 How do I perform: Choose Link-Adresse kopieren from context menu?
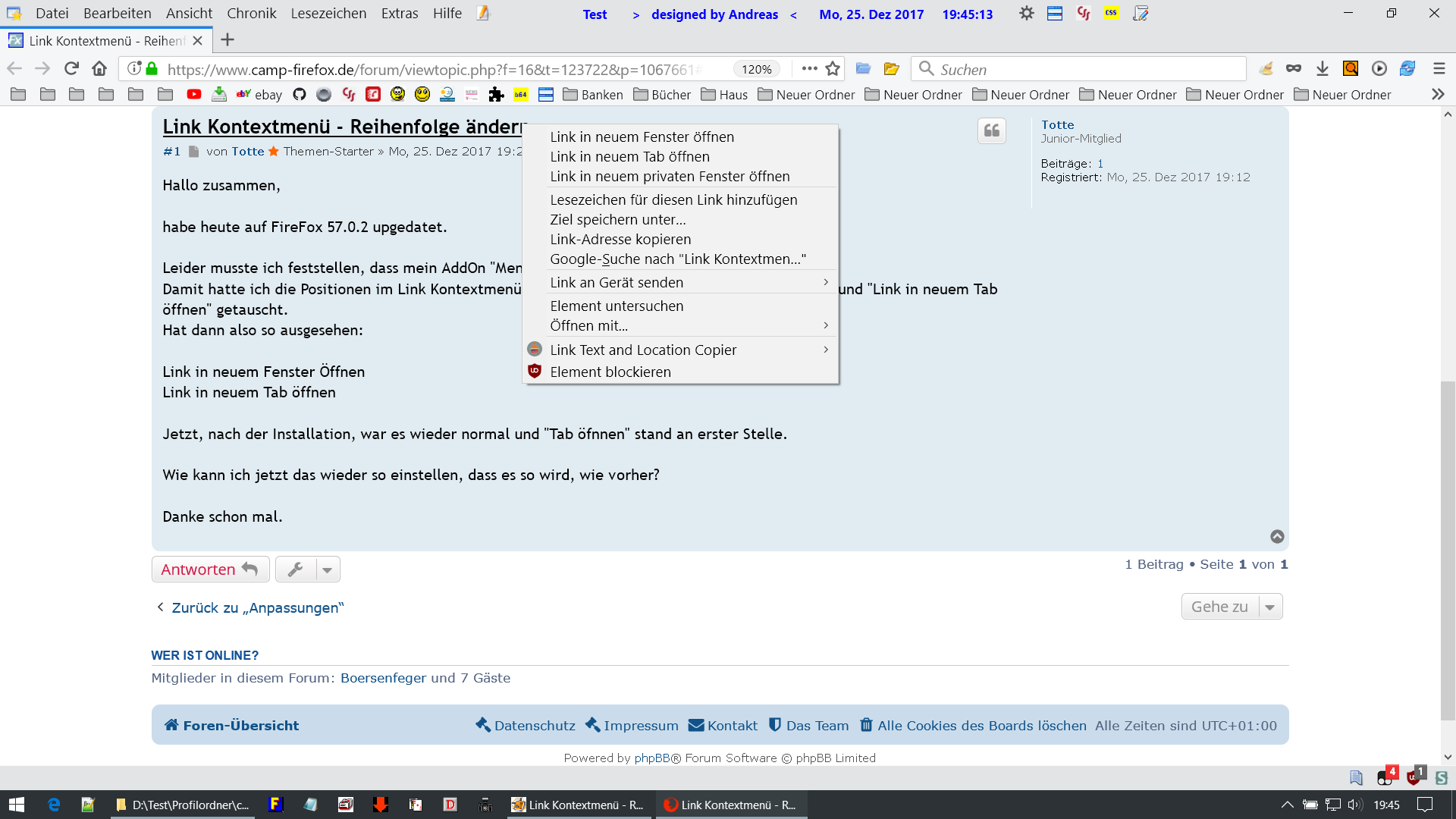coord(620,240)
